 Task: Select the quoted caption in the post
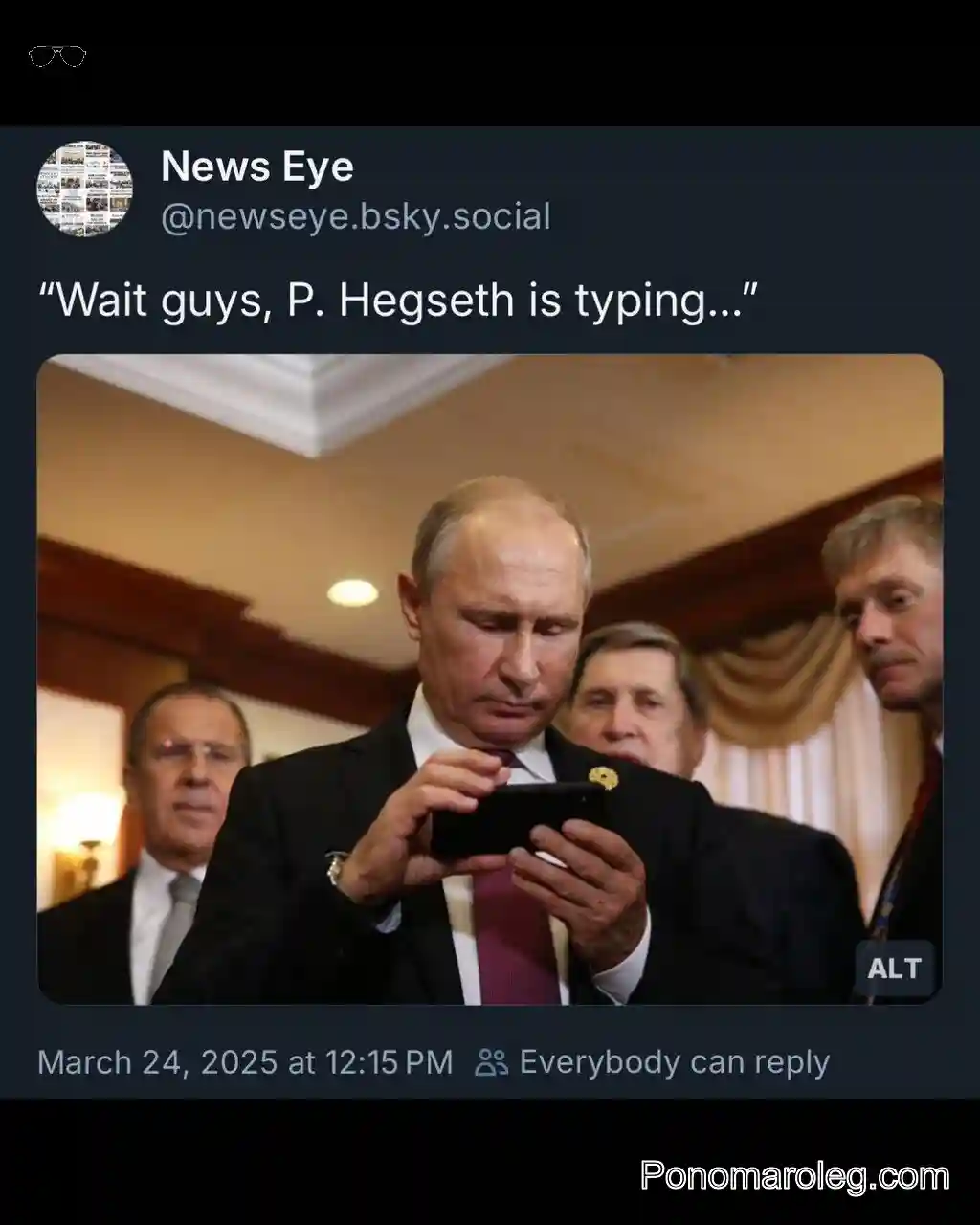[x=399, y=300]
